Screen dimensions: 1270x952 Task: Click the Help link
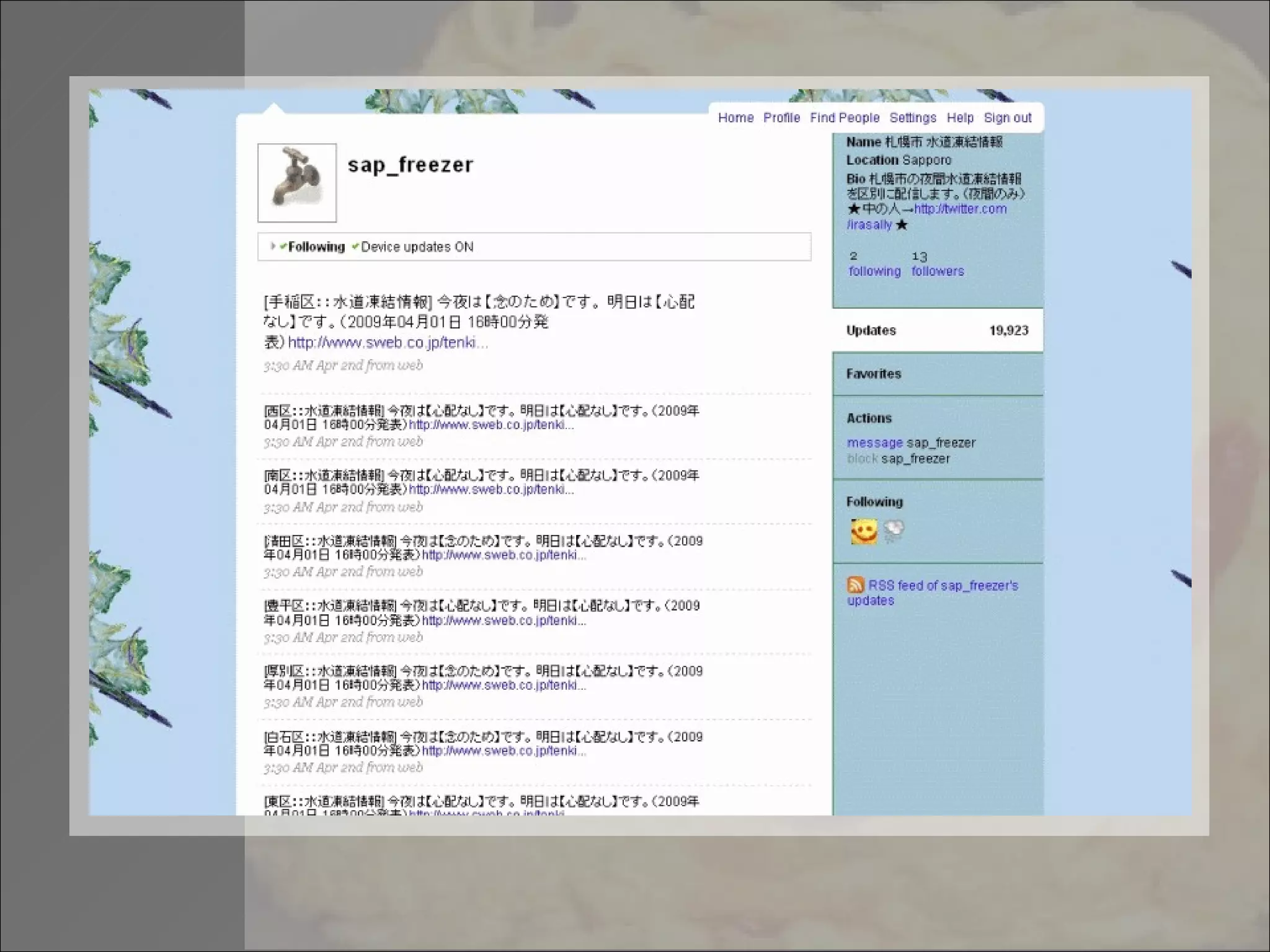tap(960, 118)
